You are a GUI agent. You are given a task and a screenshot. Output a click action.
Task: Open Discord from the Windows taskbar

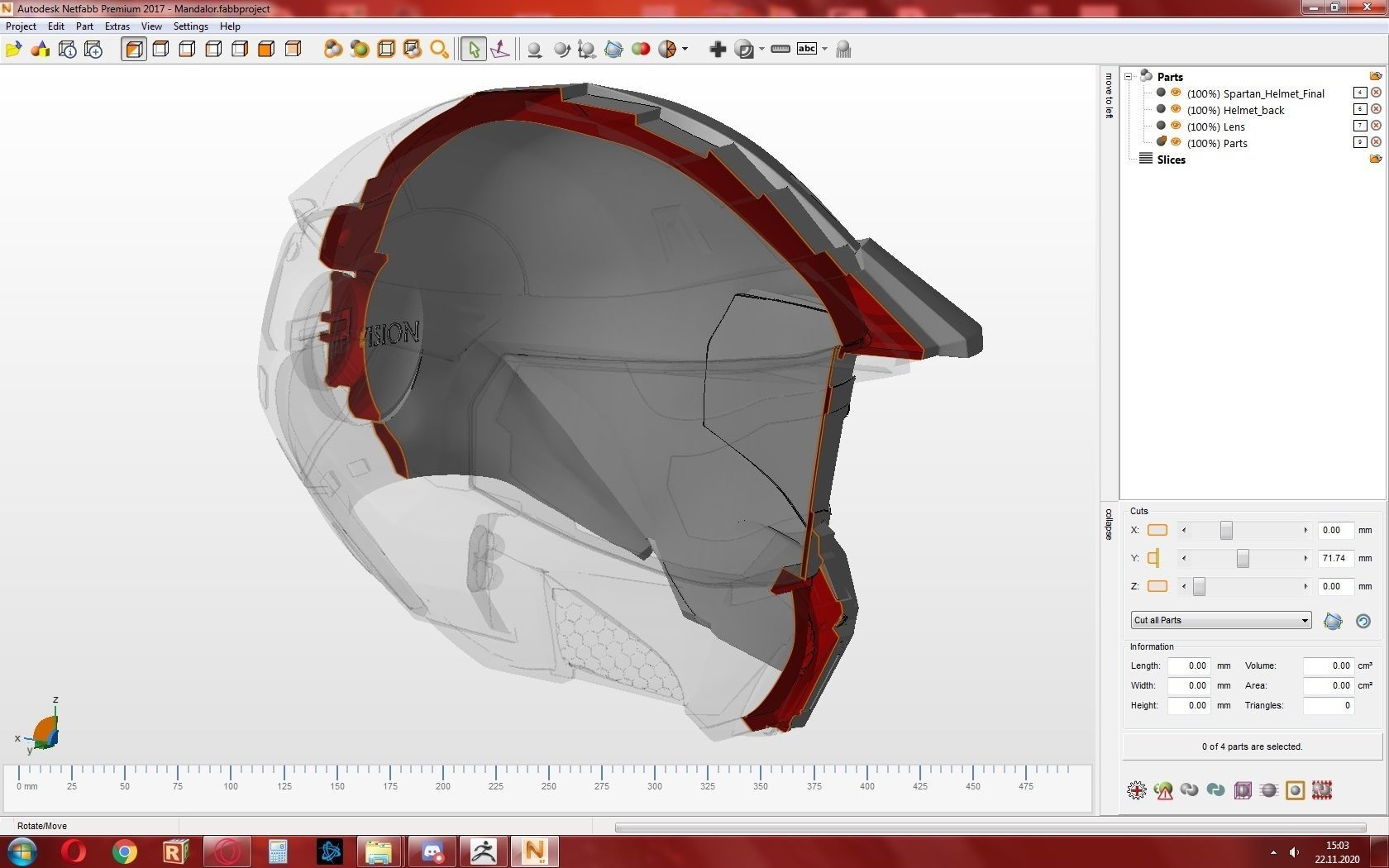(432, 851)
